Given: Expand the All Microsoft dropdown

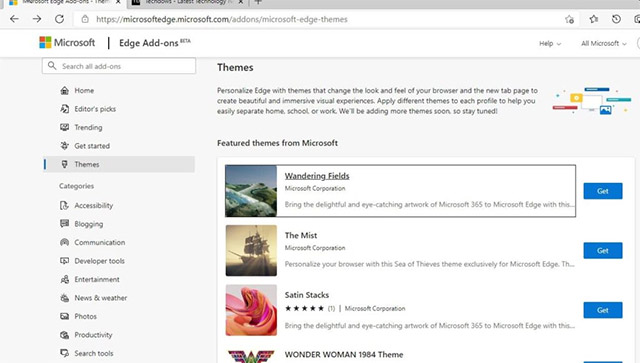Looking at the screenshot, I should point(604,43).
